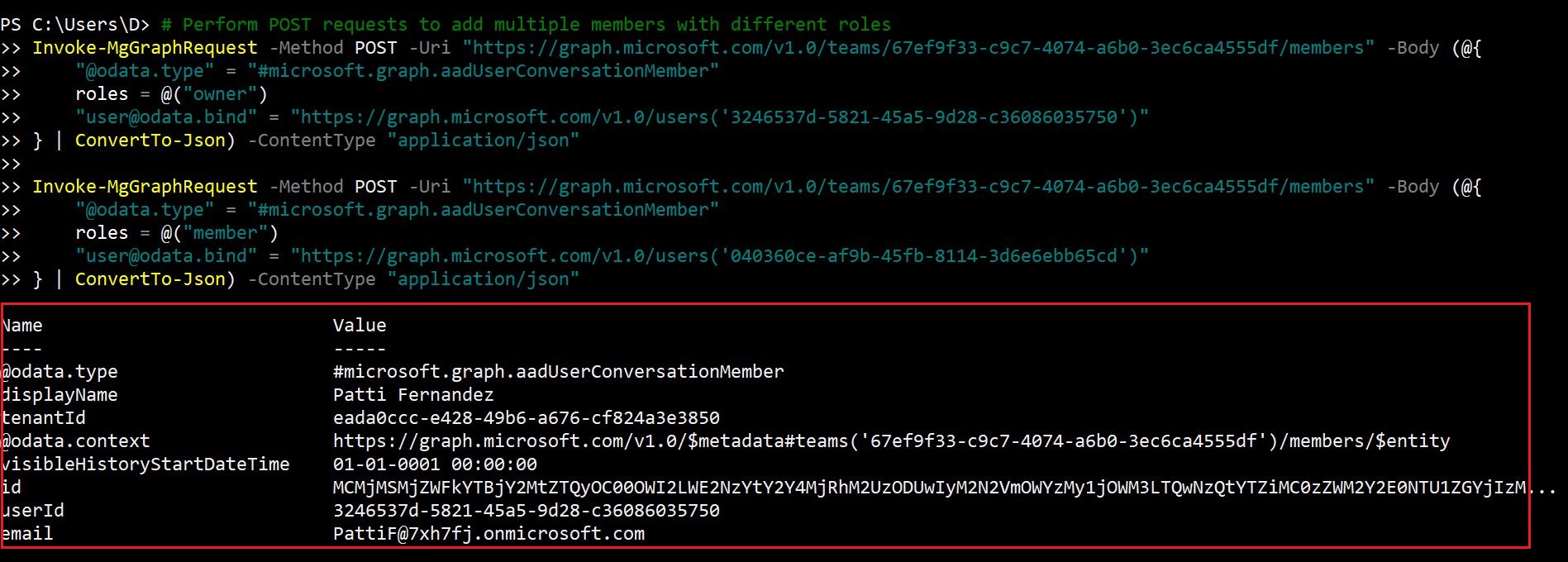Click the Value column header
1568x562 pixels.
pyautogui.click(x=360, y=326)
